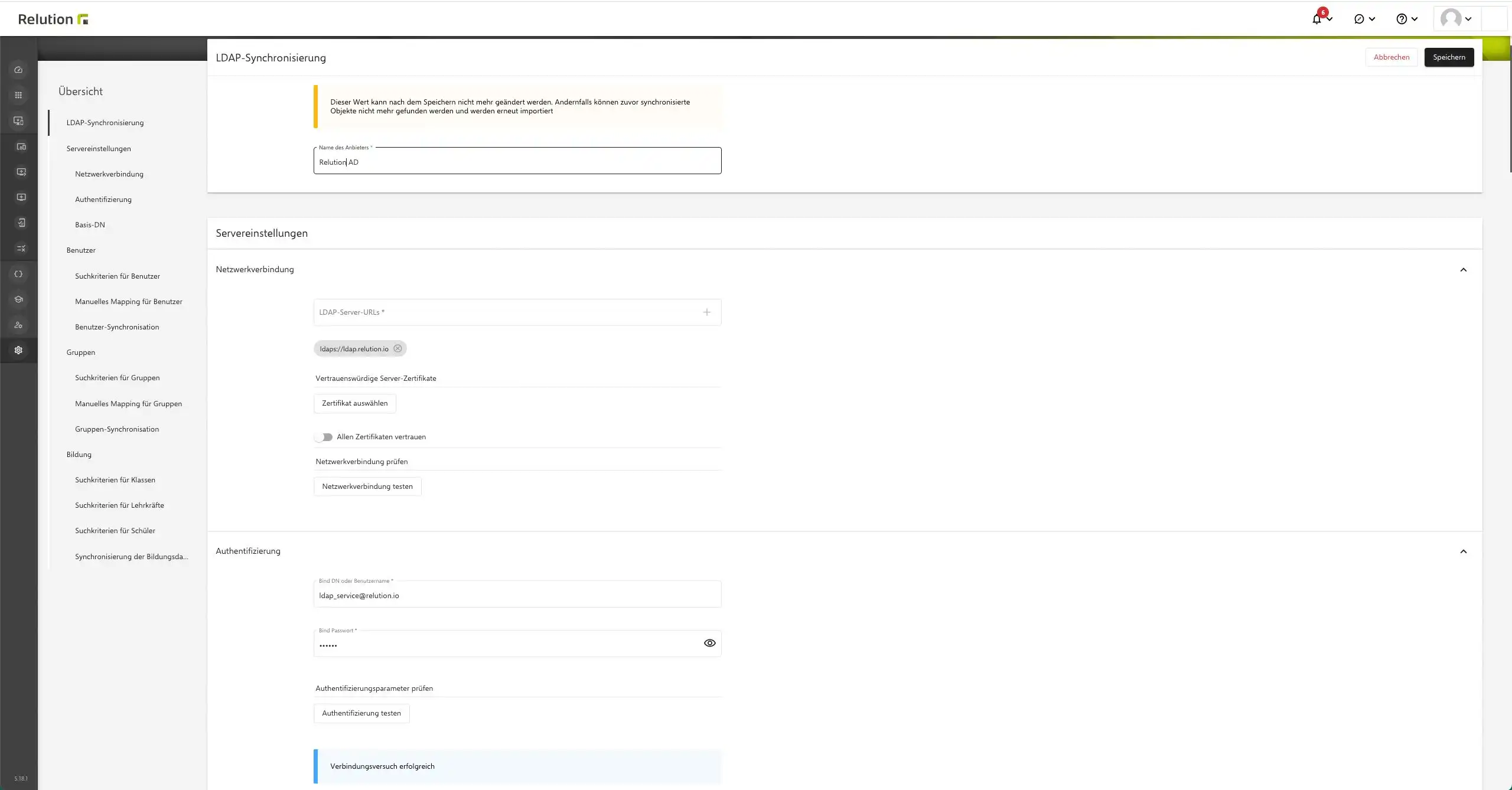This screenshot has width=1512, height=790.
Task: Click Zertifikat auswählen button
Action: (x=355, y=403)
